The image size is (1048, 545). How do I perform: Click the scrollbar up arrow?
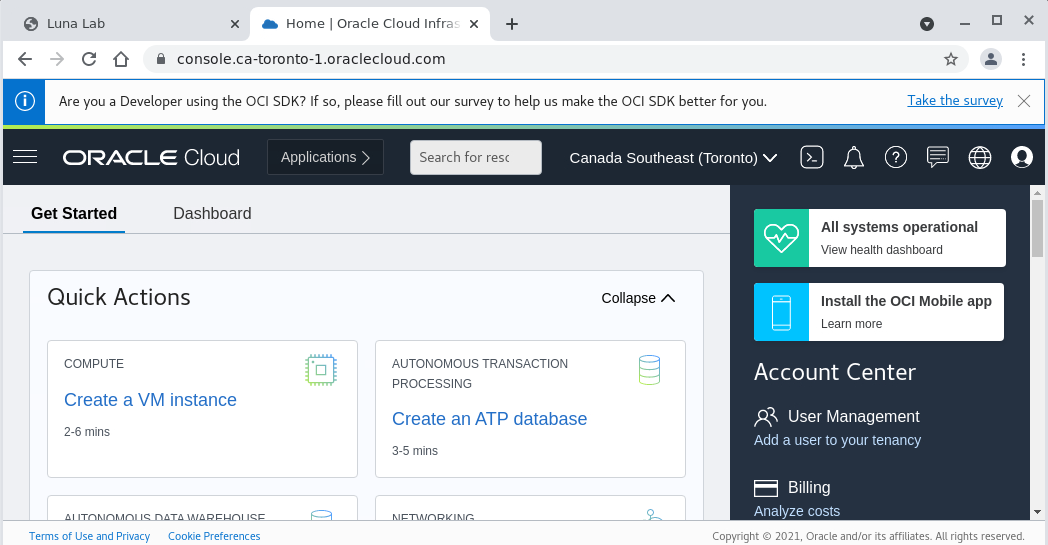(x=1037, y=193)
